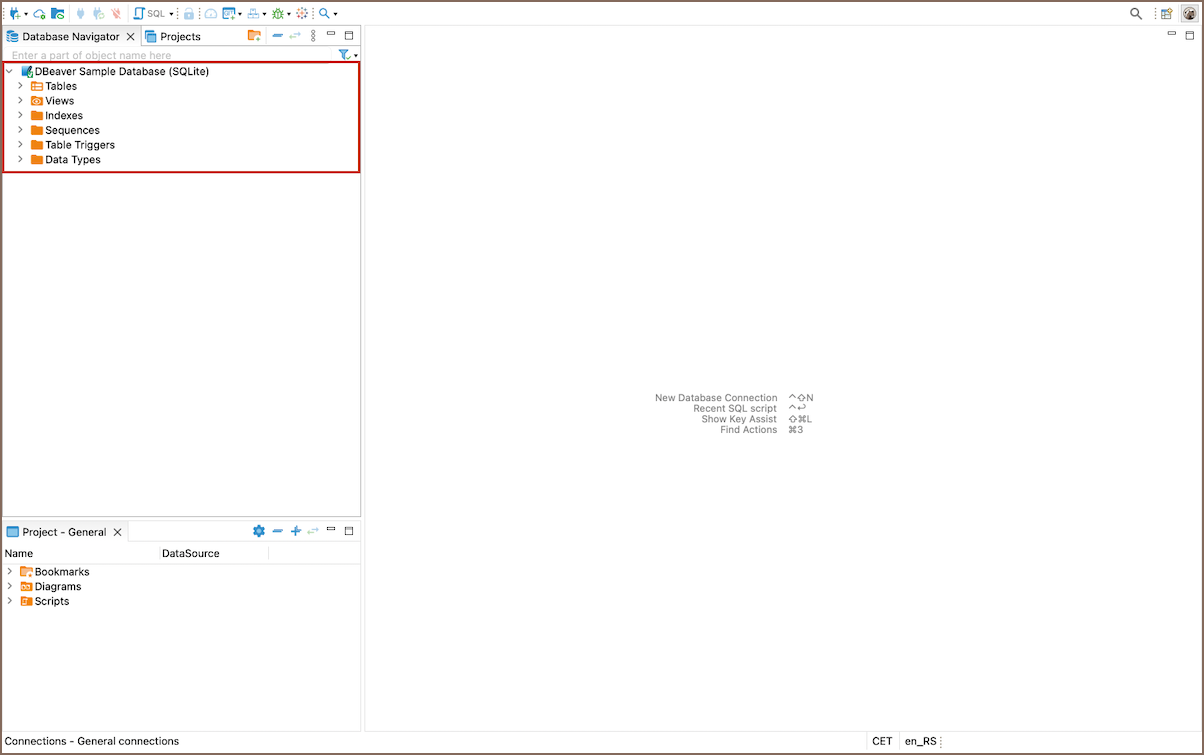1204x755 pixels.
Task: Click the dashboard gauge toolbar icon
Action: (x=210, y=14)
